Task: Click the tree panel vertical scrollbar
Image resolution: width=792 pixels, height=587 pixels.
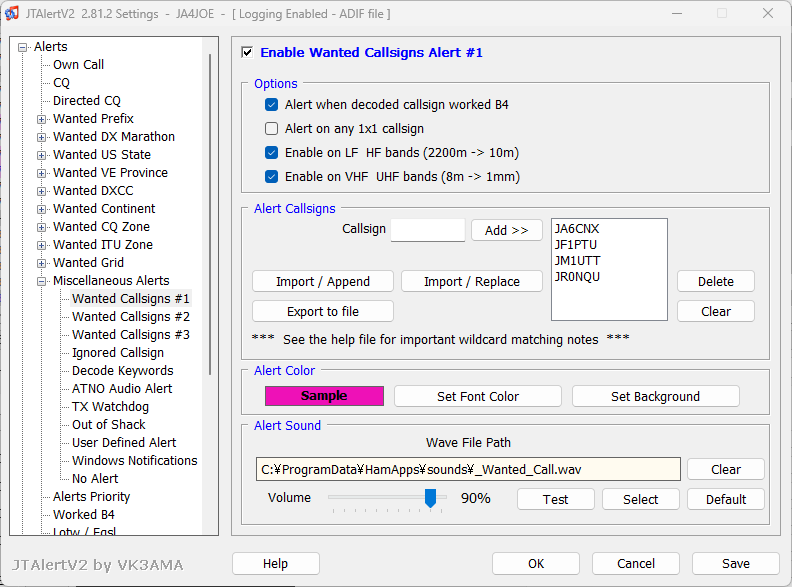Action: click(210, 214)
